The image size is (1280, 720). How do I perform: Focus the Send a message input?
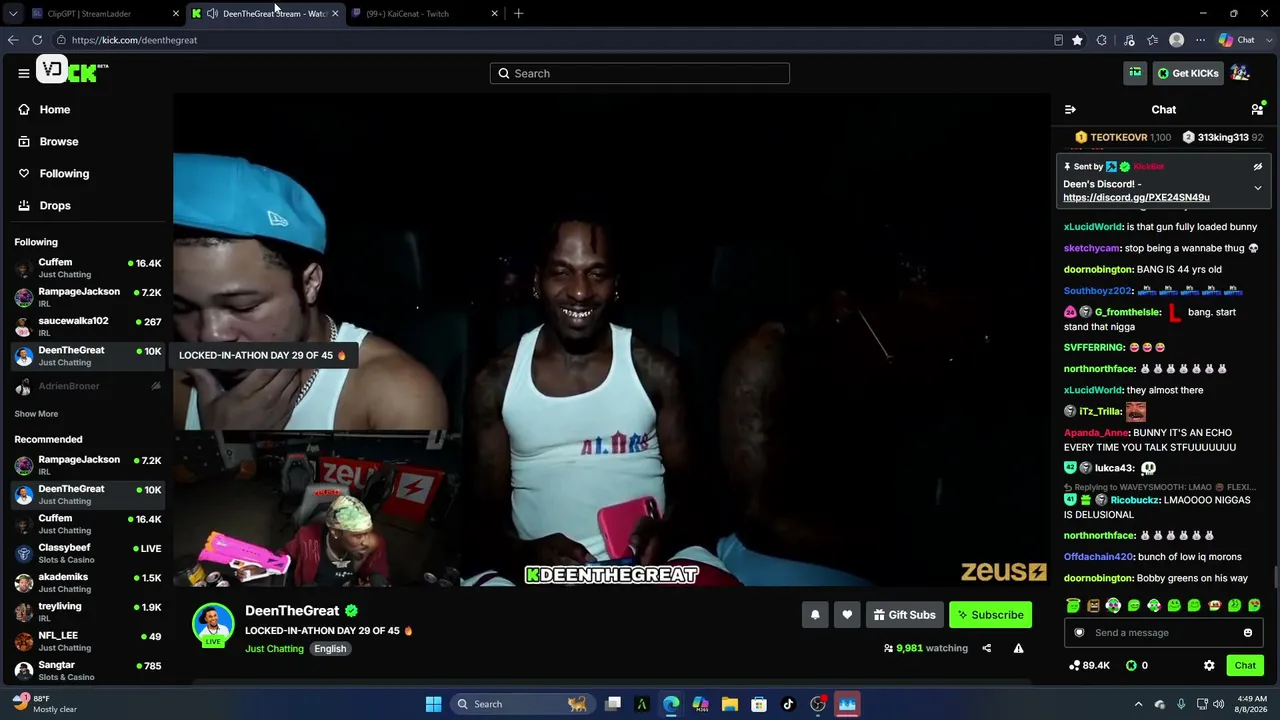click(x=1162, y=633)
